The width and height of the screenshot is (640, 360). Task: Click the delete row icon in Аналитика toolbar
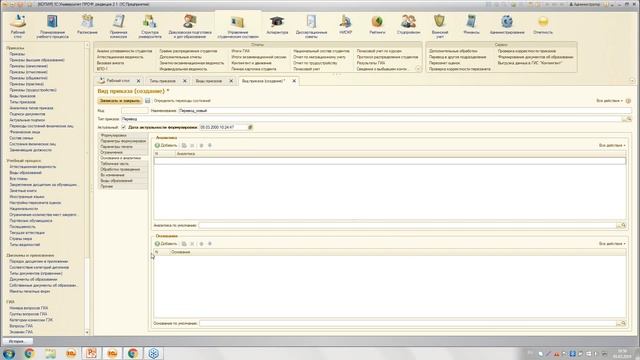(192, 145)
